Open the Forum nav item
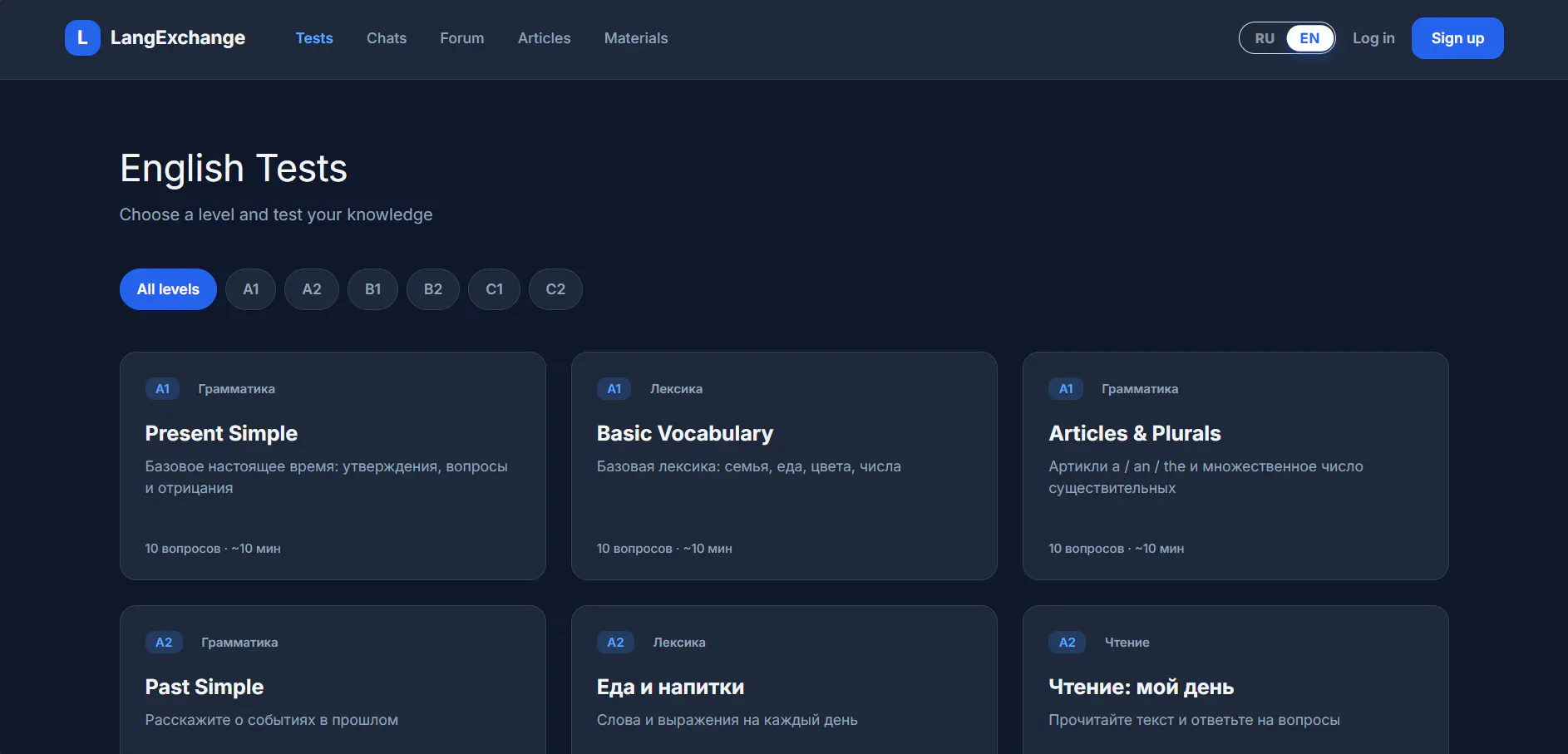The height and width of the screenshot is (754, 1568). click(x=462, y=38)
